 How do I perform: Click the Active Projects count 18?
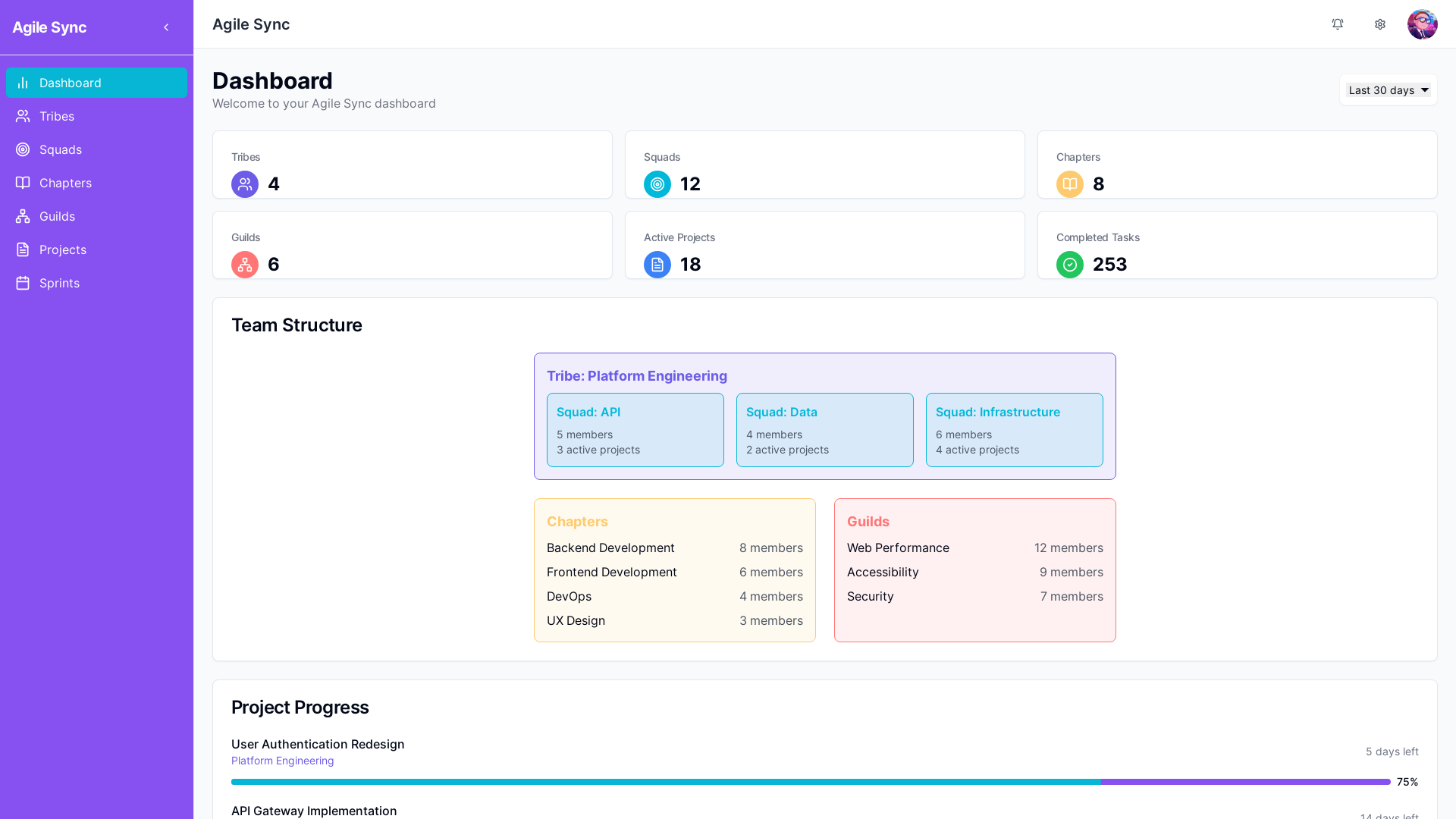point(691,265)
